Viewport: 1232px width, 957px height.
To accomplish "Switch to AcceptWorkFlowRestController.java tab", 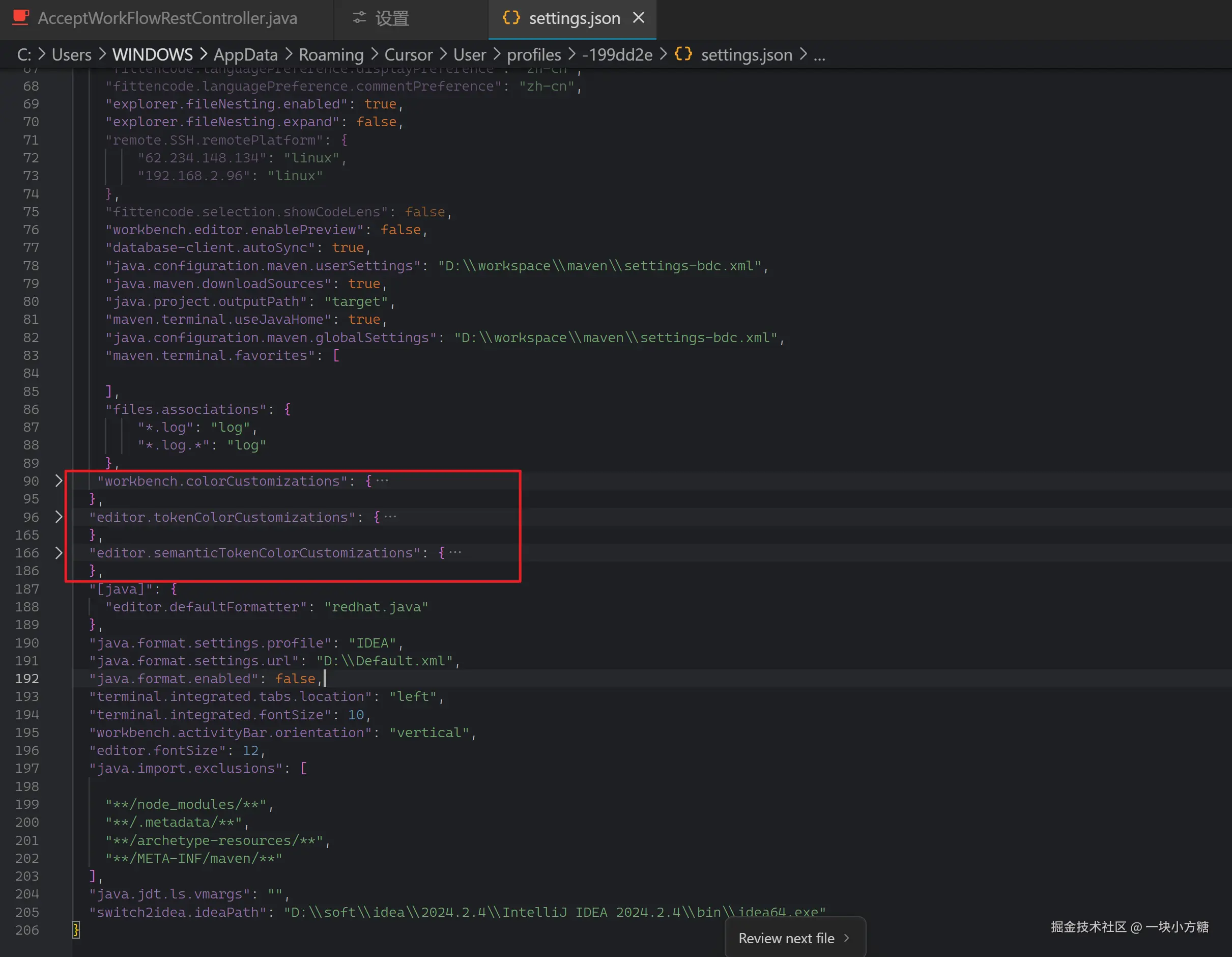I will [167, 18].
